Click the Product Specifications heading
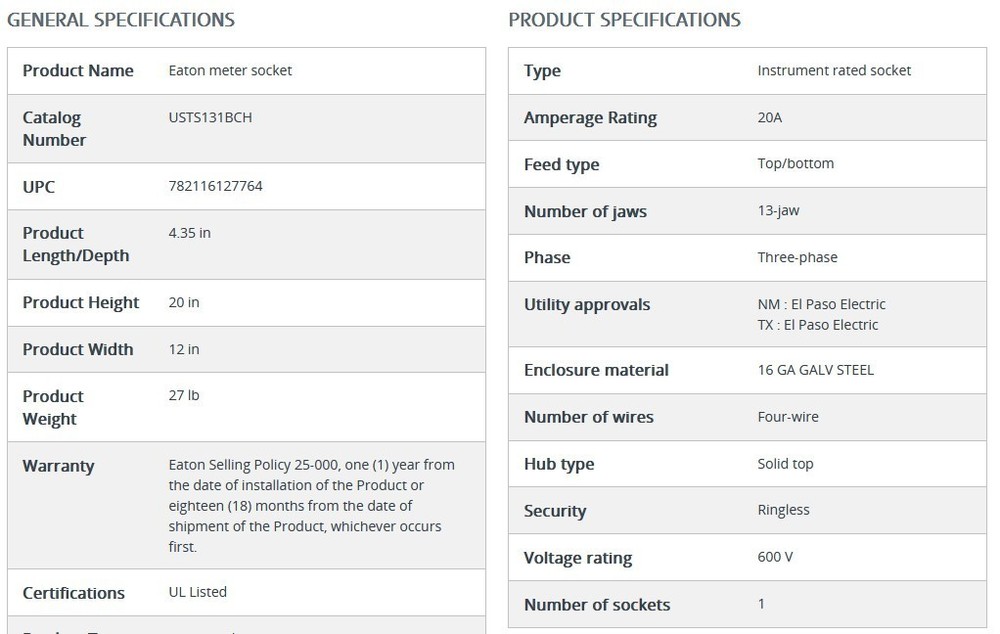This screenshot has height=634, width=1000. (624, 20)
